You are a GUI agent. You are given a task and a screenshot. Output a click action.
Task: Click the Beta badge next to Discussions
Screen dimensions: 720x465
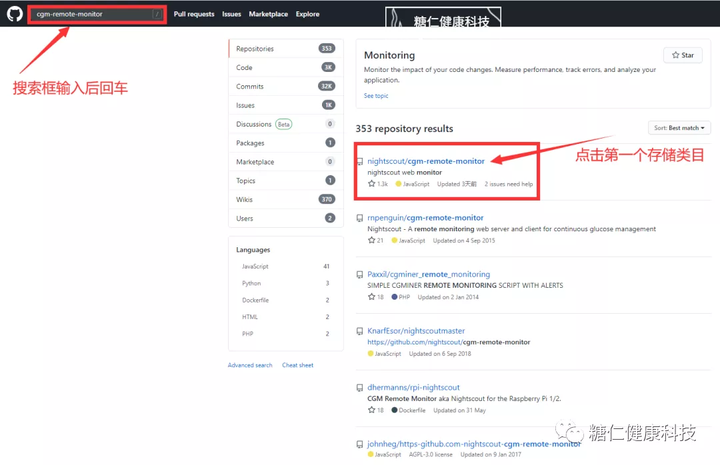tap(283, 124)
